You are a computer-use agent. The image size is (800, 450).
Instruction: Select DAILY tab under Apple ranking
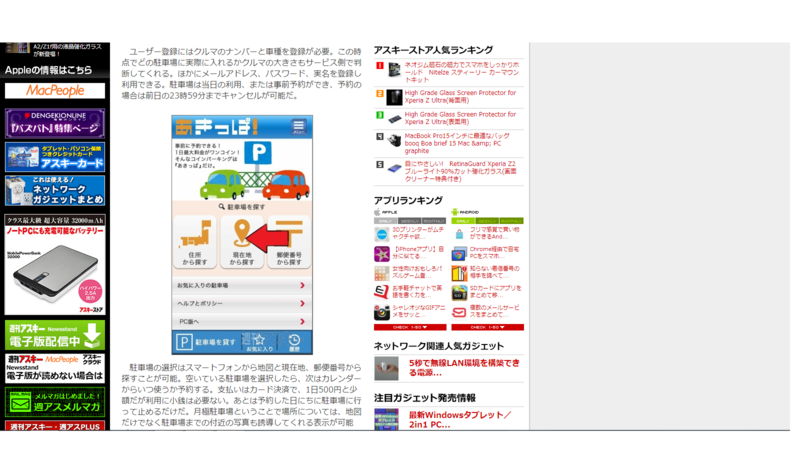385,221
